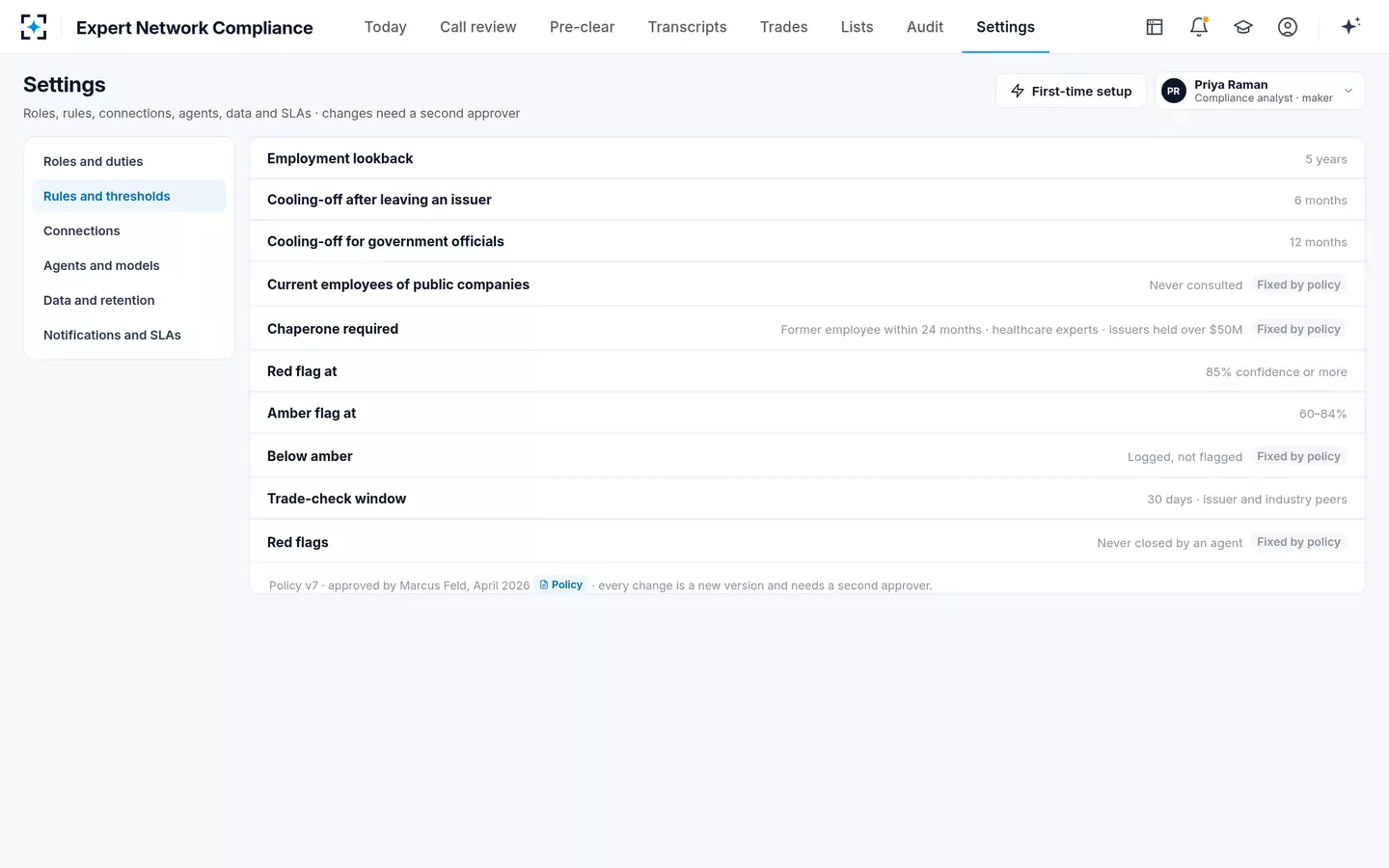Screen dimensions: 1389x868
Task: Edit the Employment lookback value 5 years
Action: pos(1326,159)
